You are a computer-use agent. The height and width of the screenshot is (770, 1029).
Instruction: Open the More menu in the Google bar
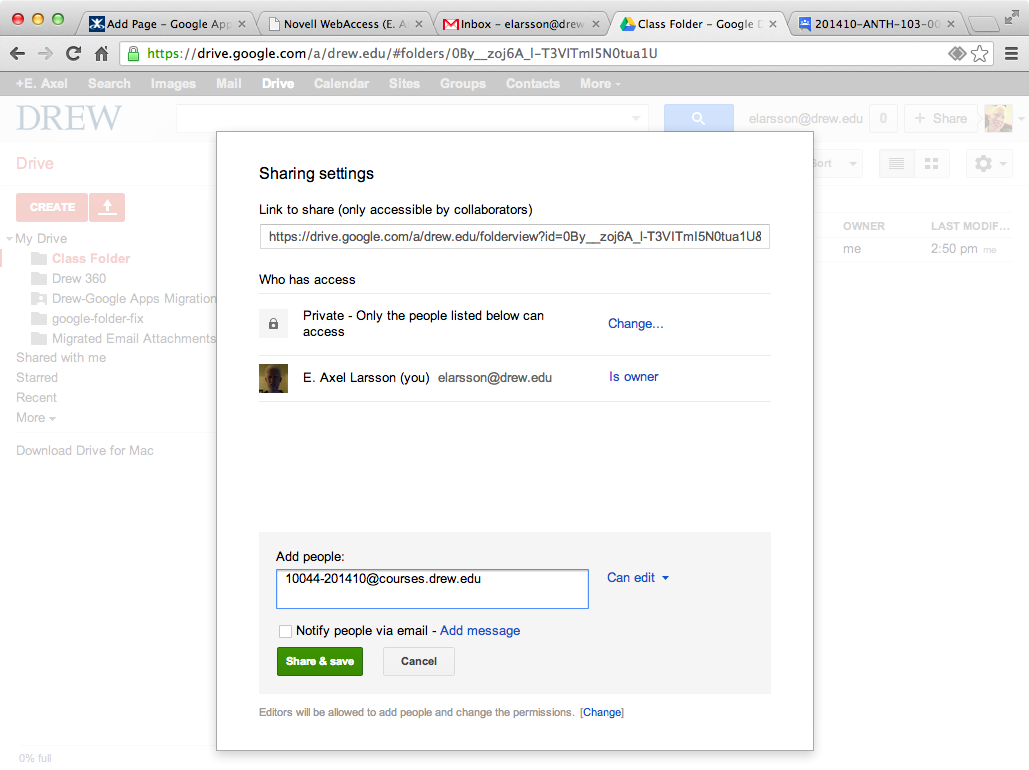point(600,84)
